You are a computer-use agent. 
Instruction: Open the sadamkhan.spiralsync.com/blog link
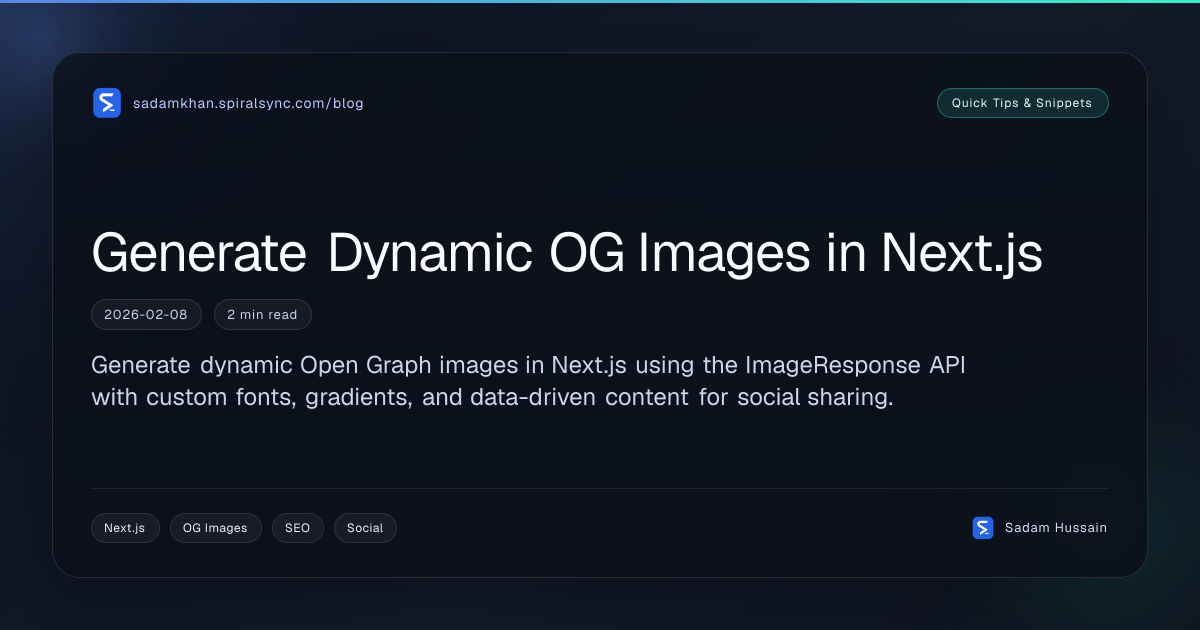(x=248, y=103)
